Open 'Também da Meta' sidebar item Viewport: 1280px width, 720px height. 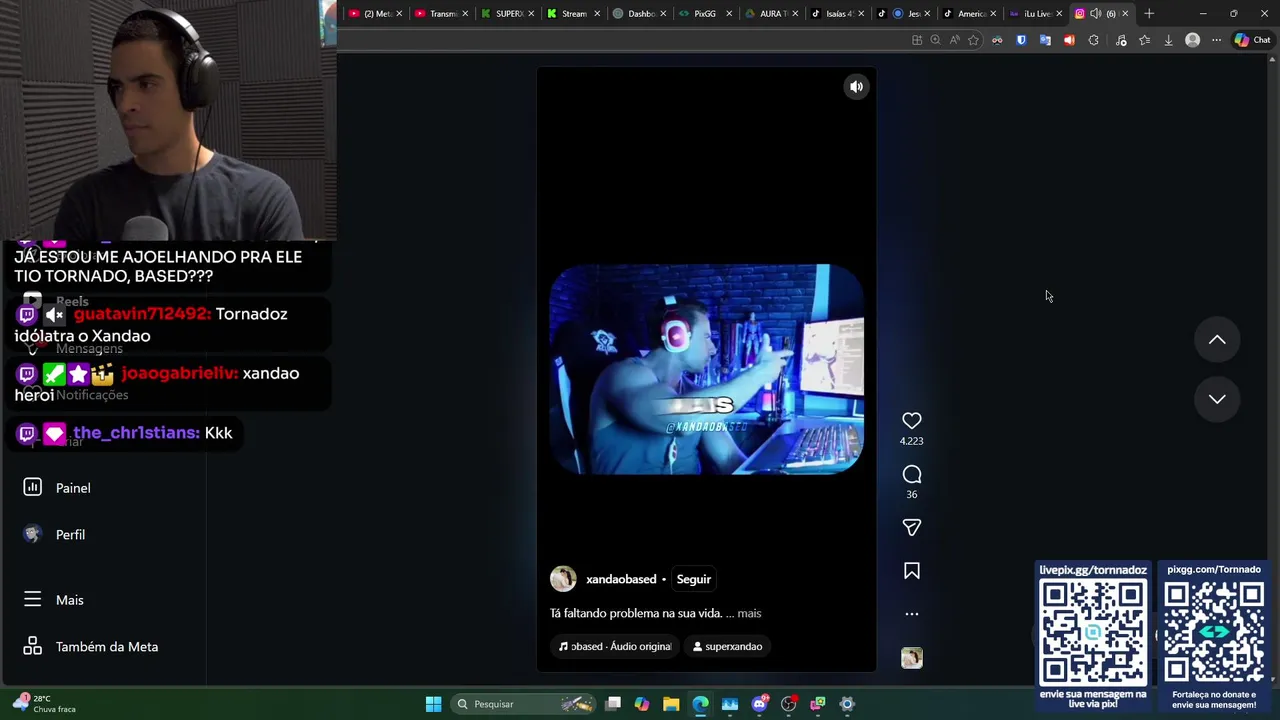(107, 647)
